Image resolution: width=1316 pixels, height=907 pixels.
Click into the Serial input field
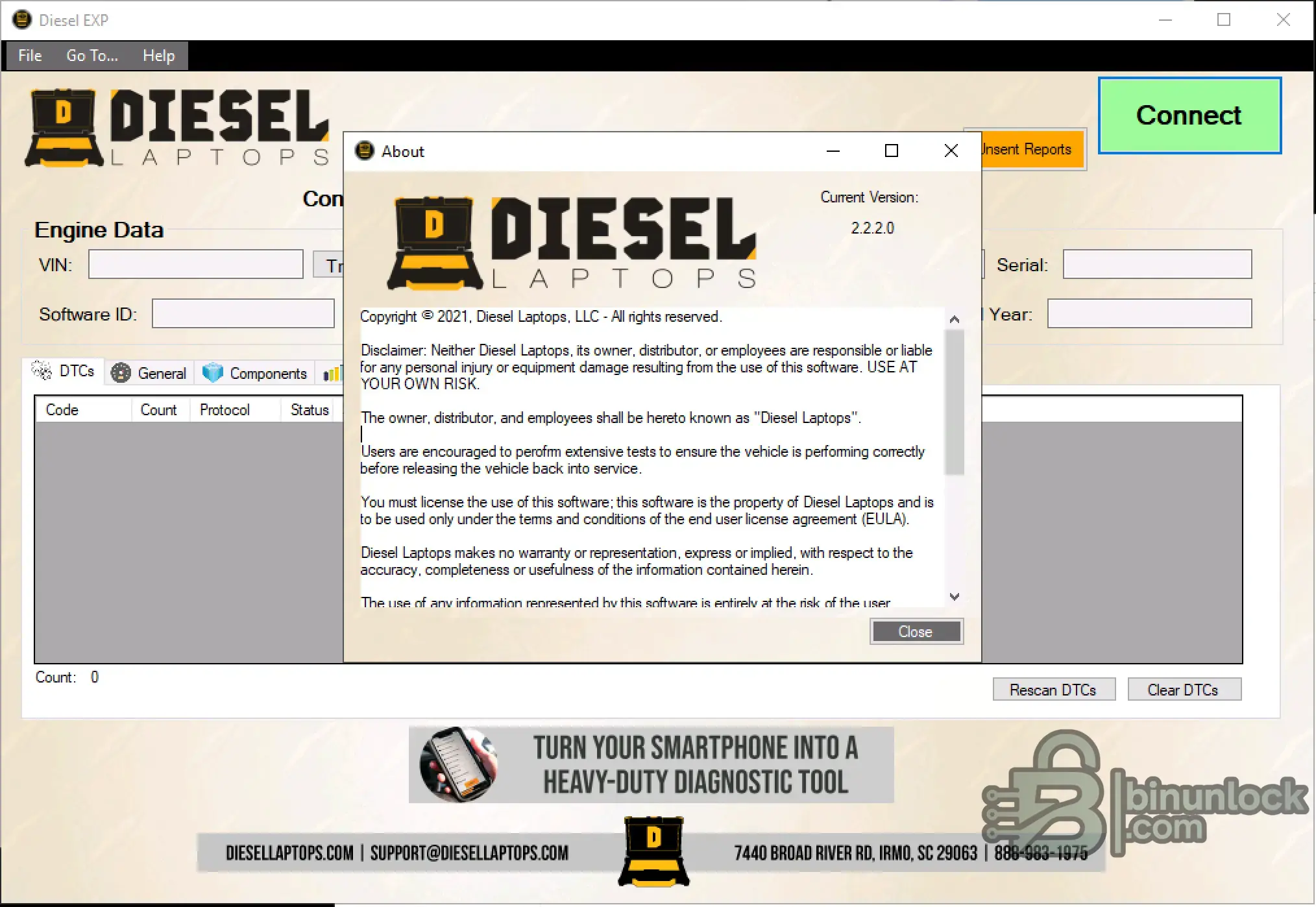(x=1157, y=264)
